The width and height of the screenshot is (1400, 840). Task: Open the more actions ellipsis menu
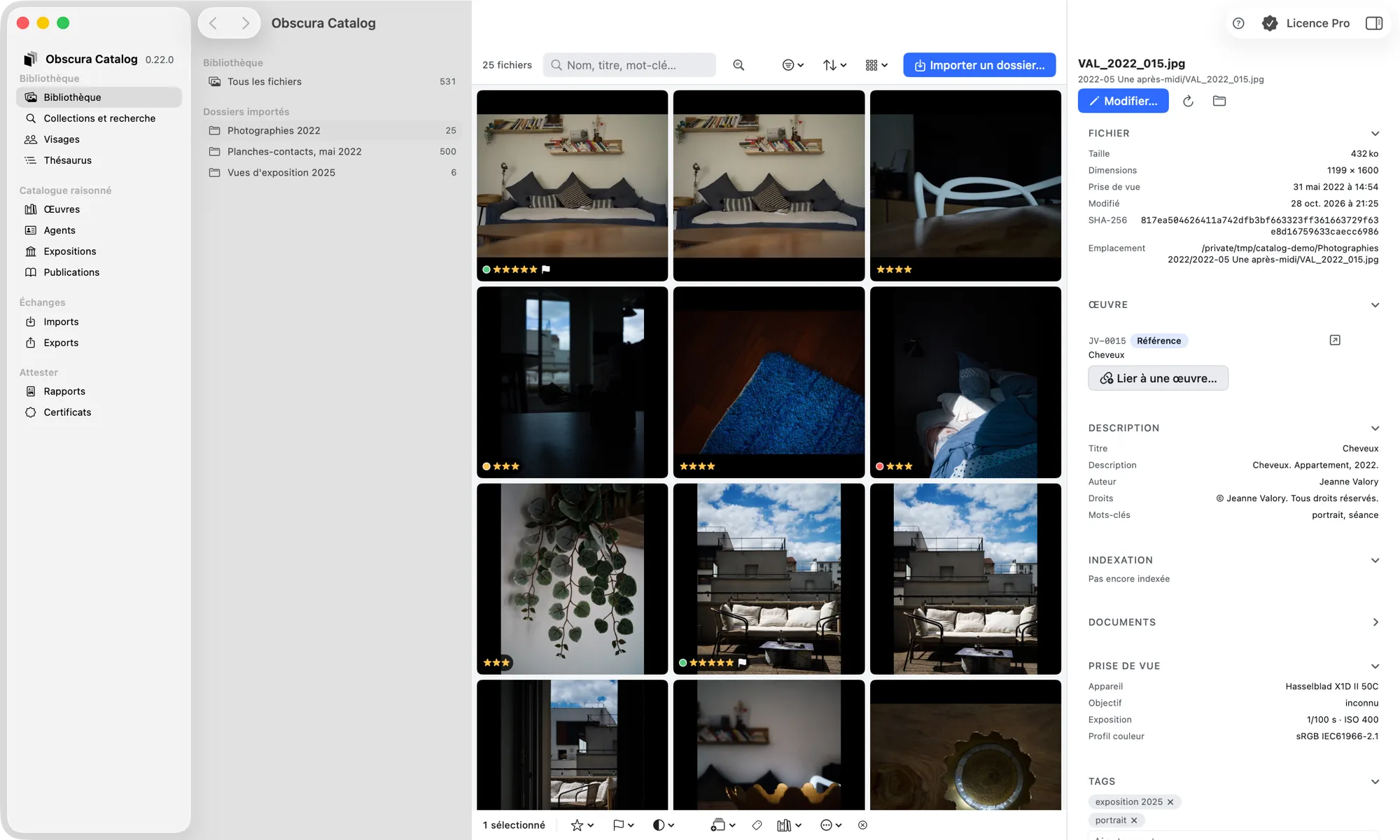pos(831,825)
